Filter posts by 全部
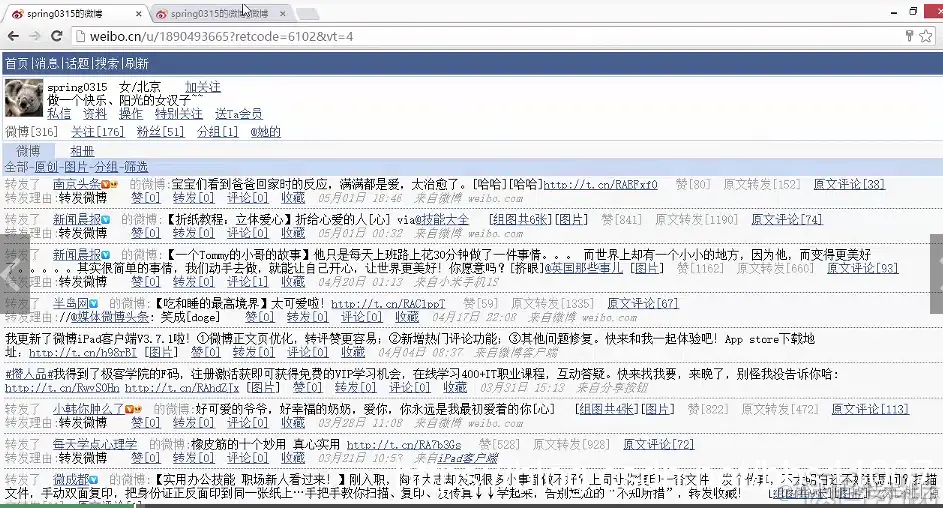The width and height of the screenshot is (943, 508). [x=16, y=167]
